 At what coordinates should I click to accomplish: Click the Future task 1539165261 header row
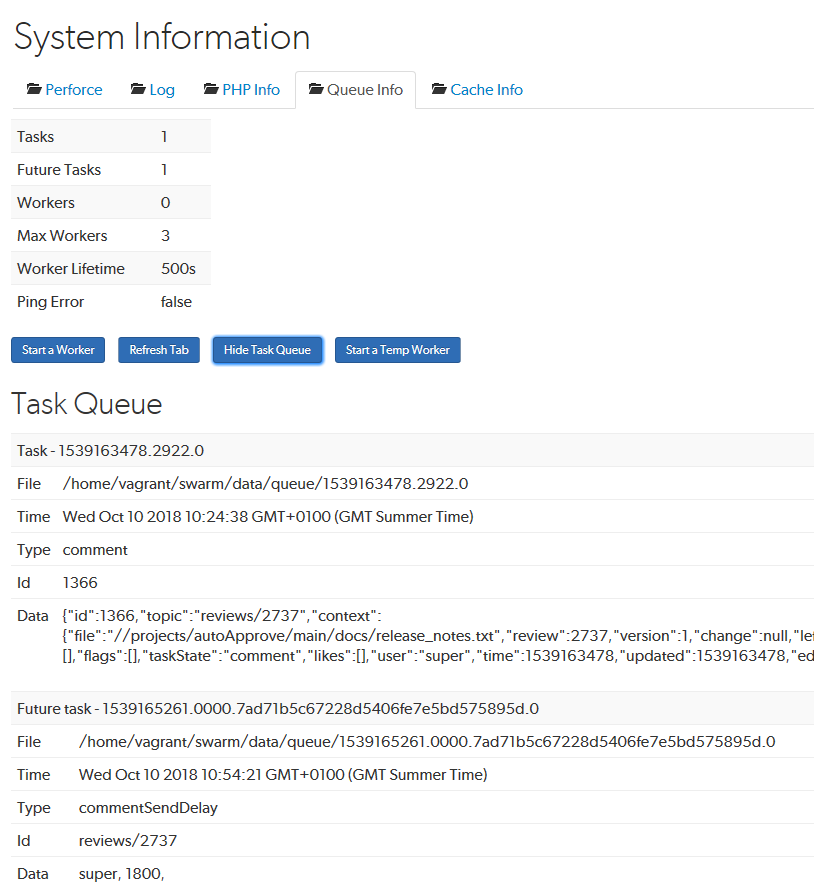tap(412, 709)
